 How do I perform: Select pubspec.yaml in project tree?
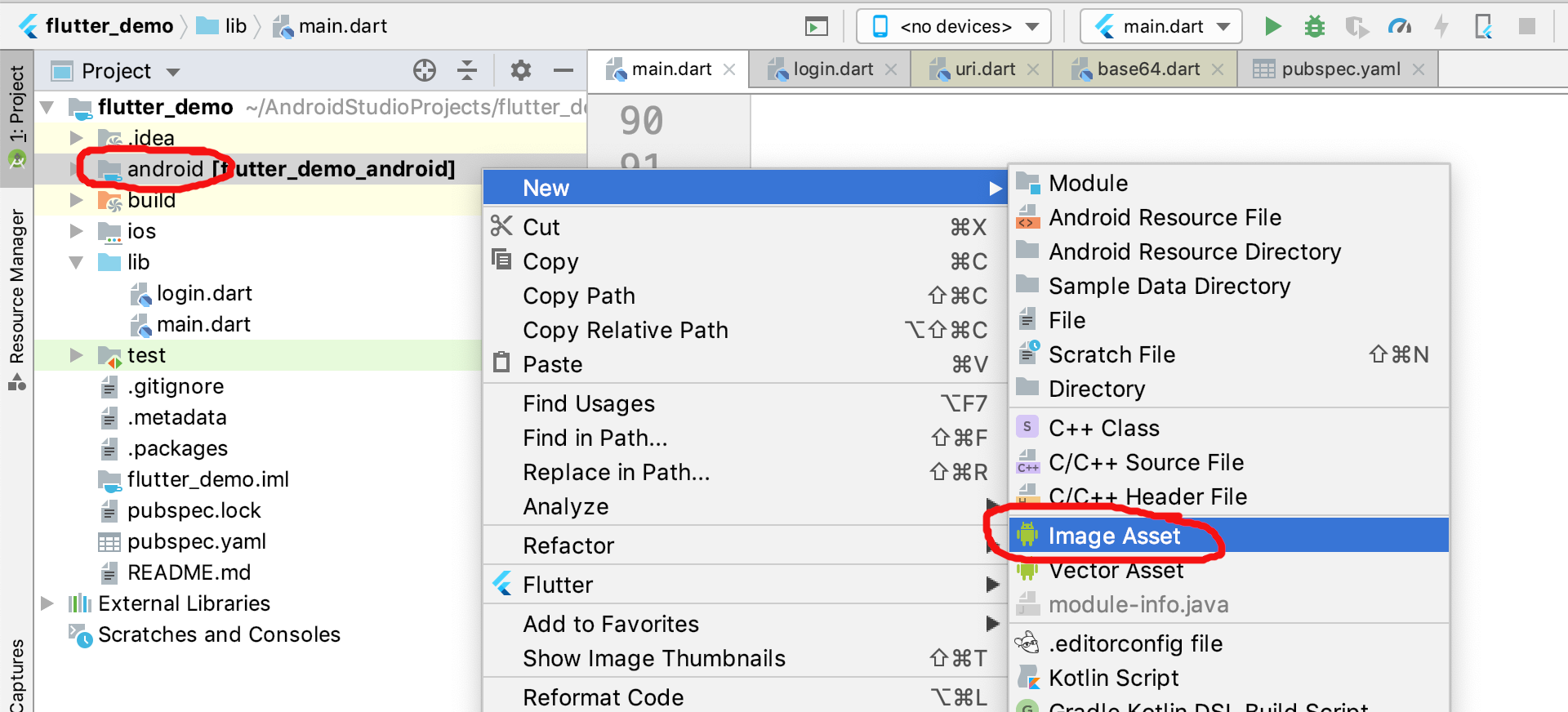[x=197, y=541]
